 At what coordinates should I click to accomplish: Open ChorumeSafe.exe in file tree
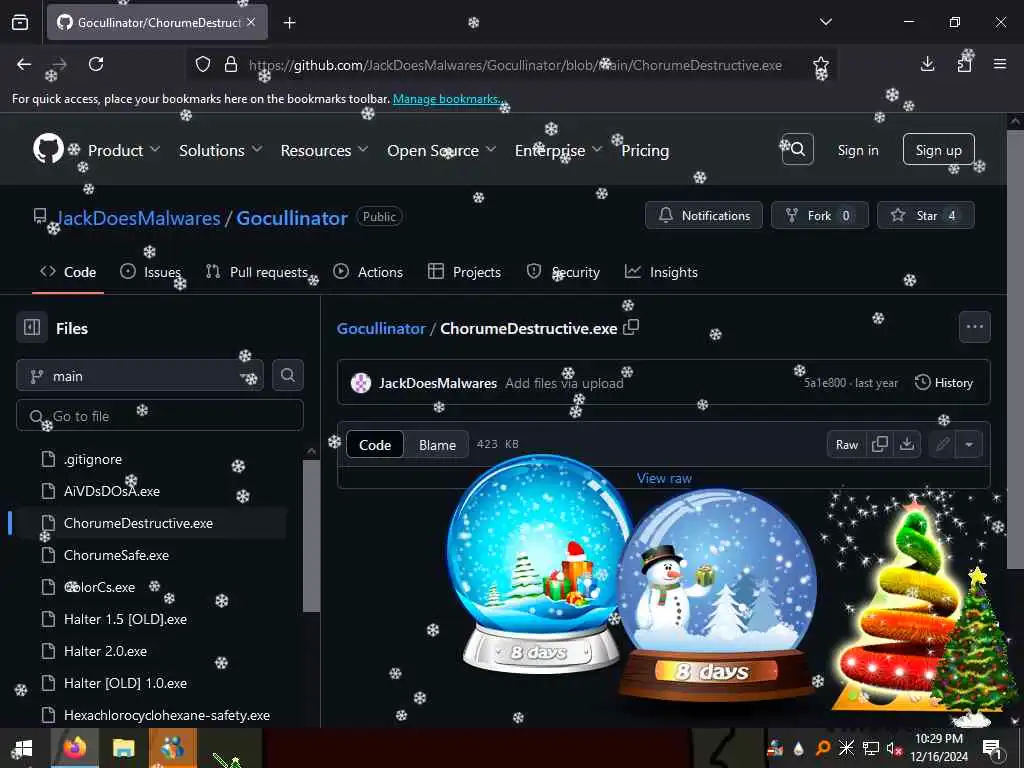116,555
